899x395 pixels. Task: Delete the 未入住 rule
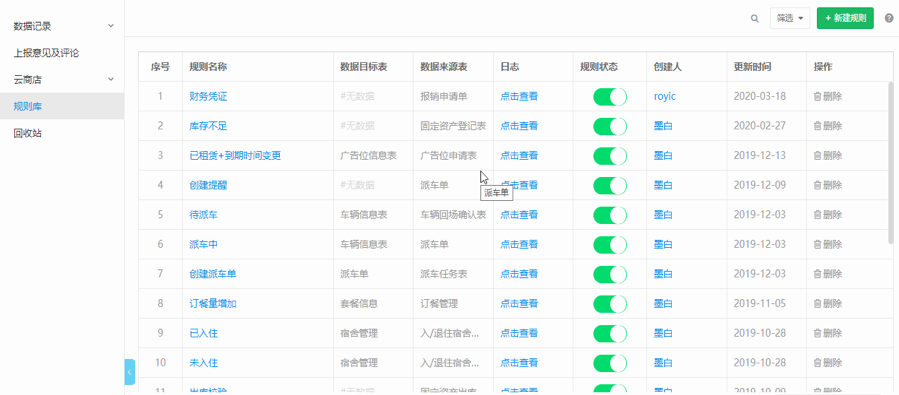click(x=828, y=363)
